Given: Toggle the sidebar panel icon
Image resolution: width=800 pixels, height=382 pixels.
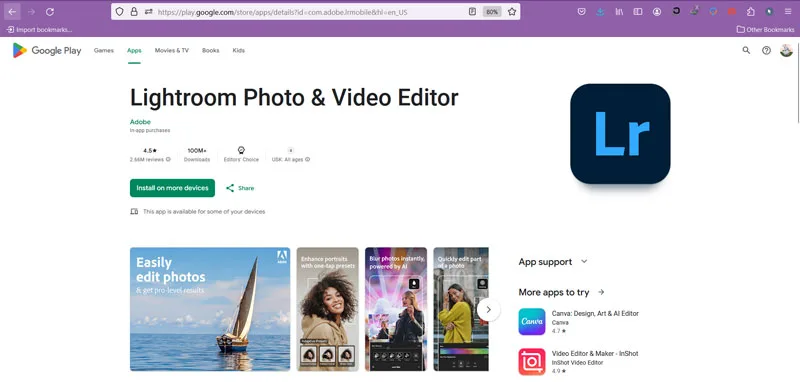Looking at the screenshot, I should coord(638,12).
